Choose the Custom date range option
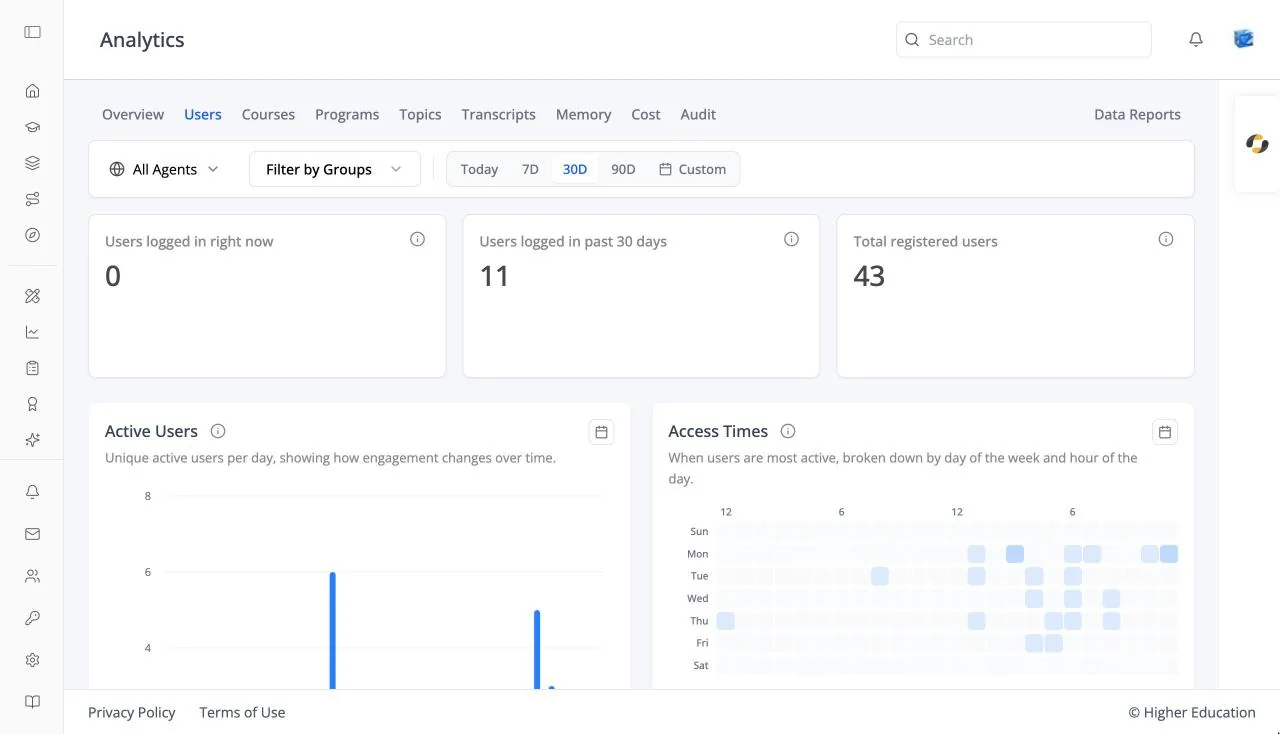This screenshot has height=734, width=1280. [692, 169]
